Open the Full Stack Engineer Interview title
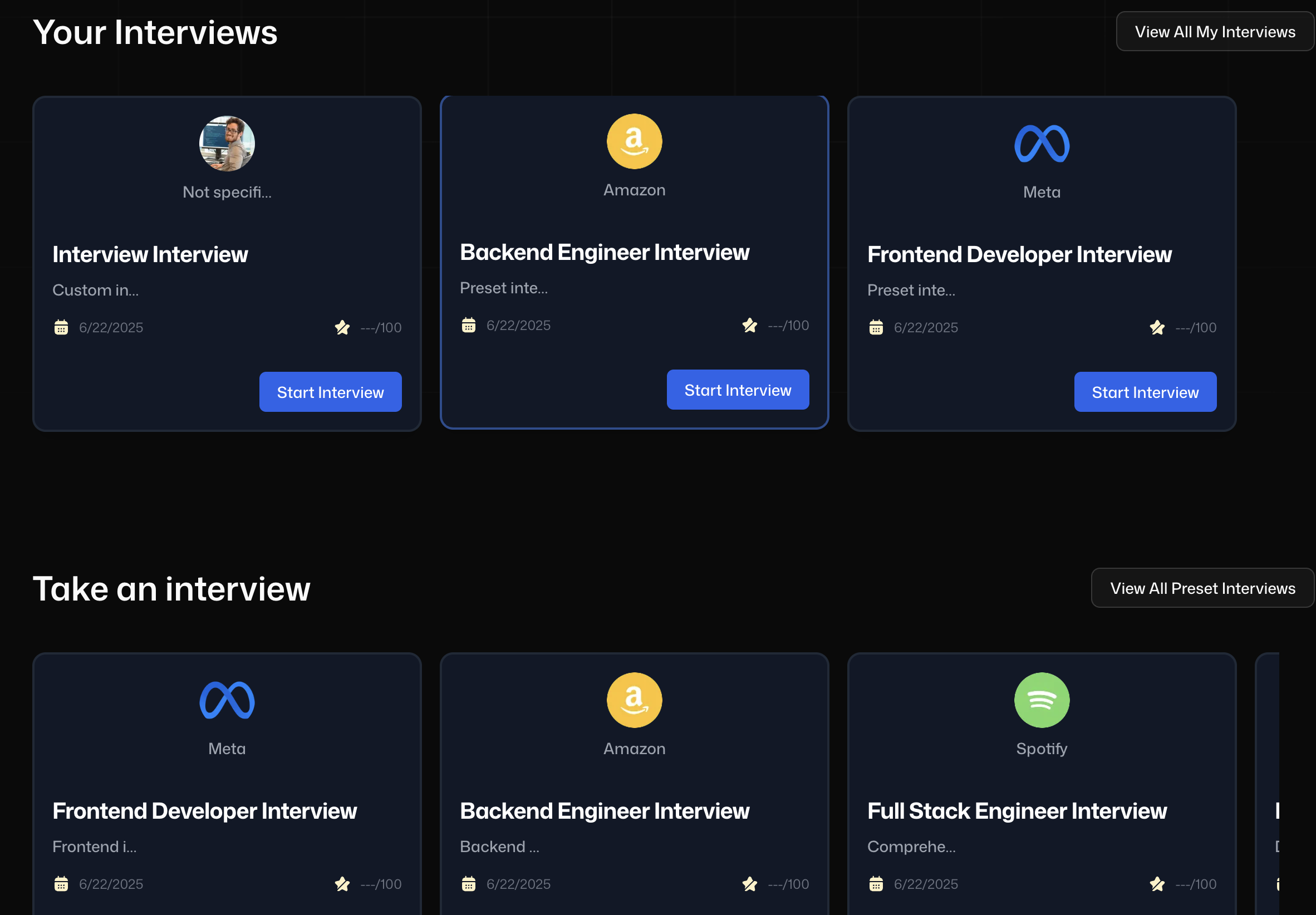 click(1017, 811)
